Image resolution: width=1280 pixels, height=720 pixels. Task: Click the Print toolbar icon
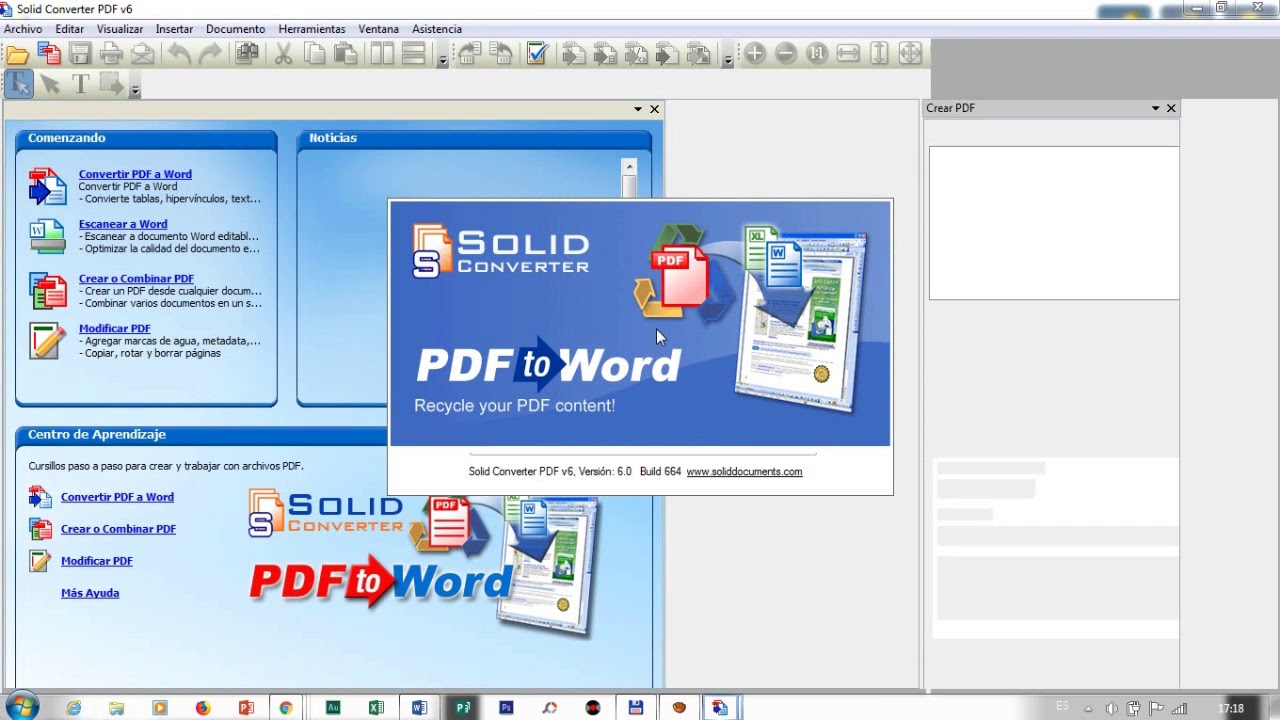(x=111, y=54)
